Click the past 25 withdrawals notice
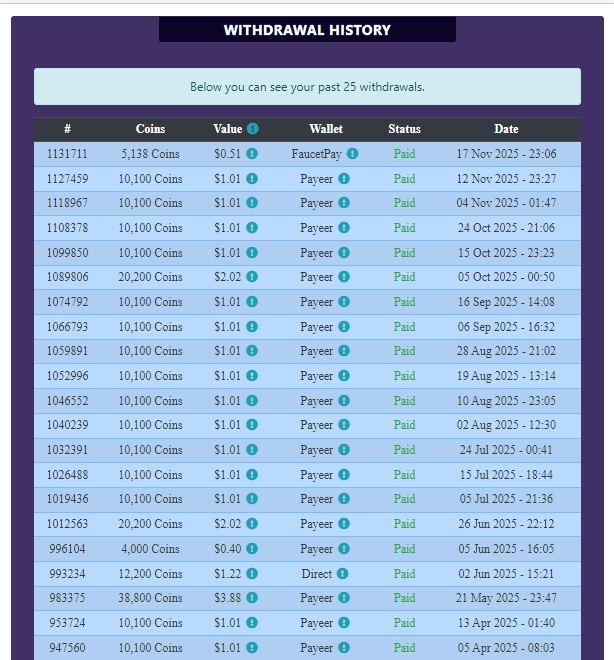This screenshot has height=660, width=614. pos(307,87)
